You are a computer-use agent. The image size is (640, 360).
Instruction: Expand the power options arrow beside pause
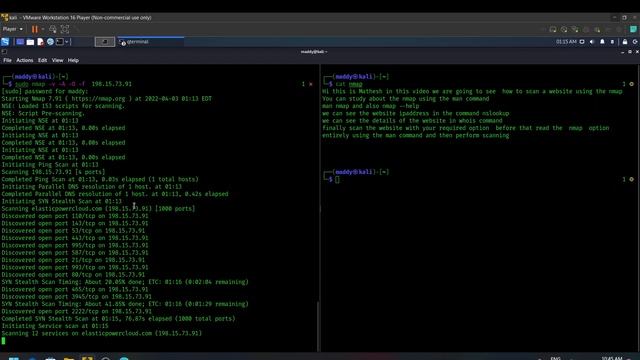tap(42, 29)
